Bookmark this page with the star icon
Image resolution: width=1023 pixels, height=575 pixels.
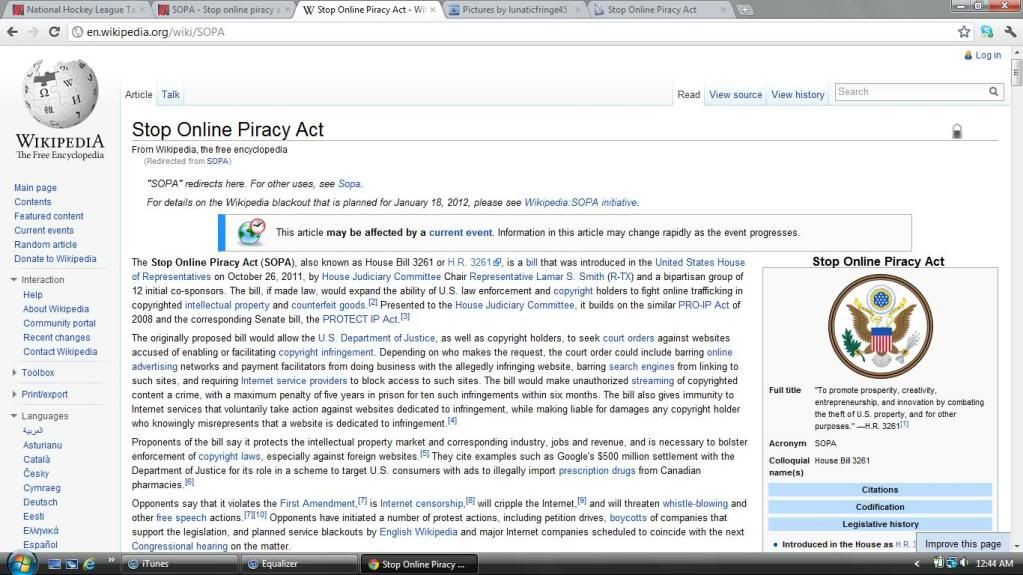[x=964, y=31]
